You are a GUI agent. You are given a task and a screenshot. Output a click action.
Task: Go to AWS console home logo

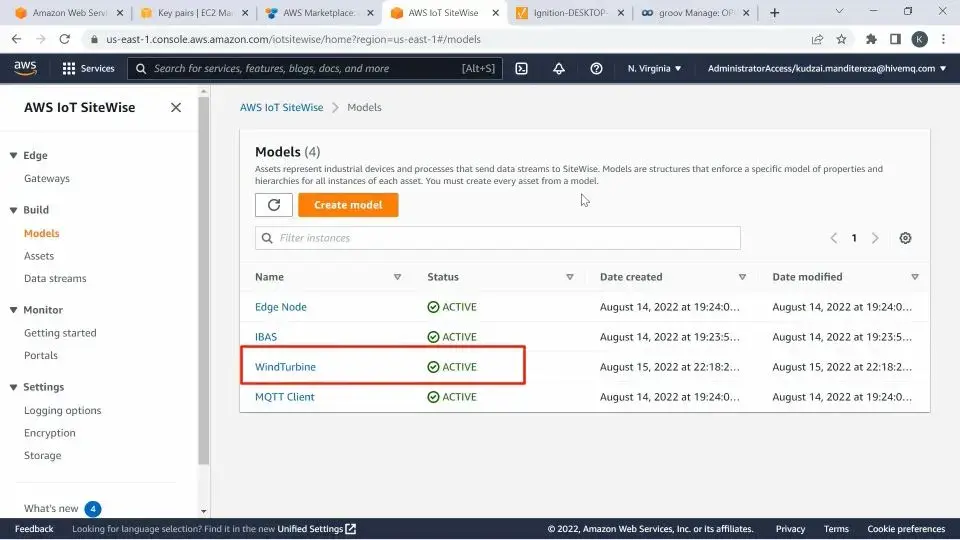(25, 68)
